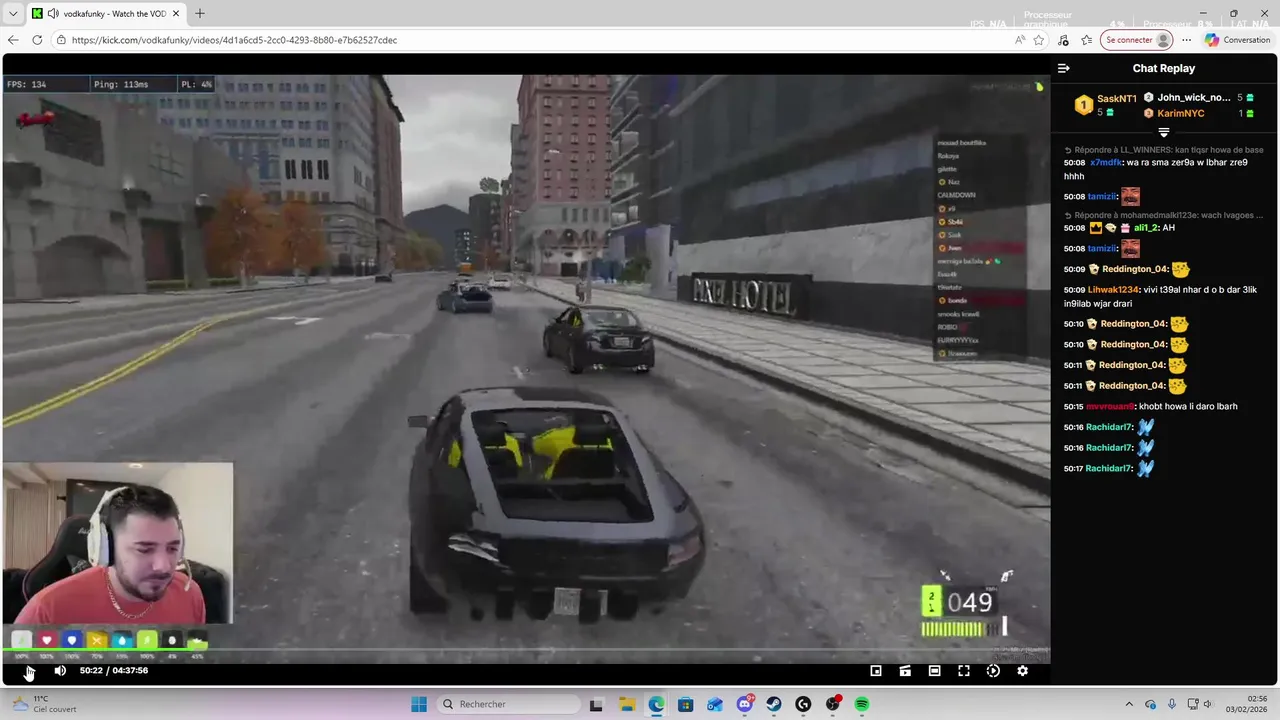
Task: Switch to Microsoft Edge on taskbar
Action: coord(656,704)
